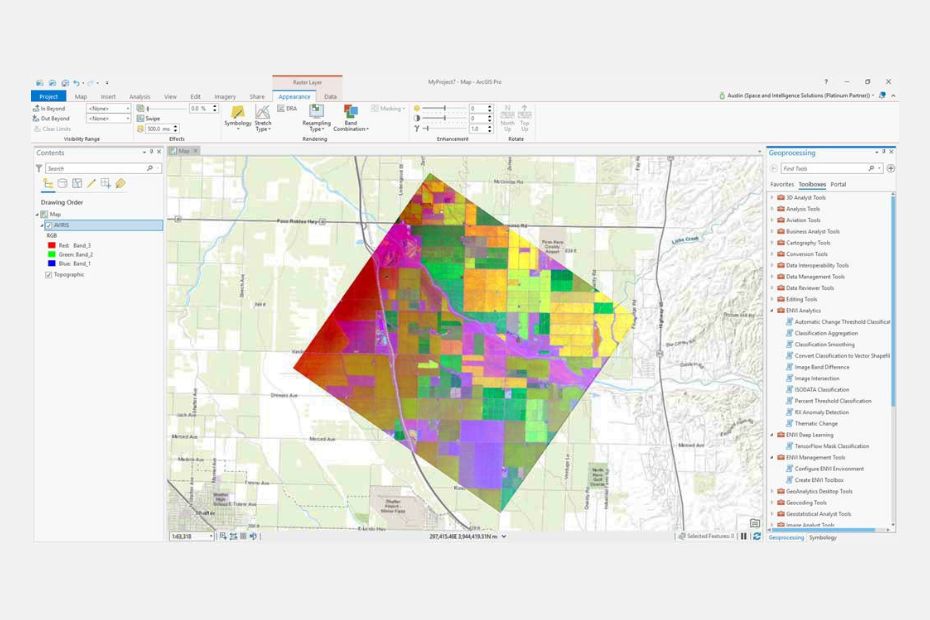Collapse ENVI Management Tools toolbox
The image size is (930, 620).
click(x=772, y=457)
